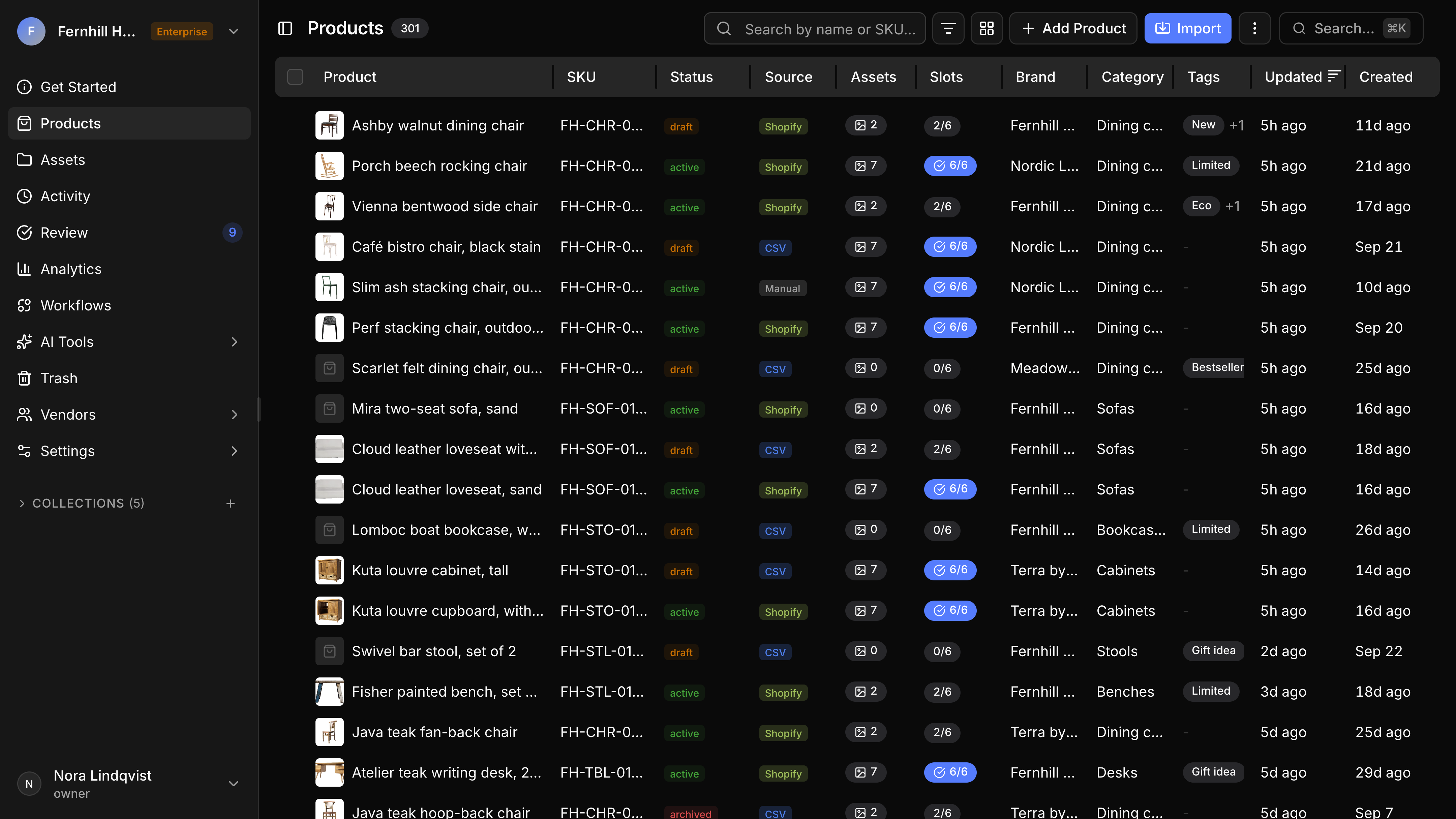Open Mira two-seat sofa, sand product

pos(435,408)
